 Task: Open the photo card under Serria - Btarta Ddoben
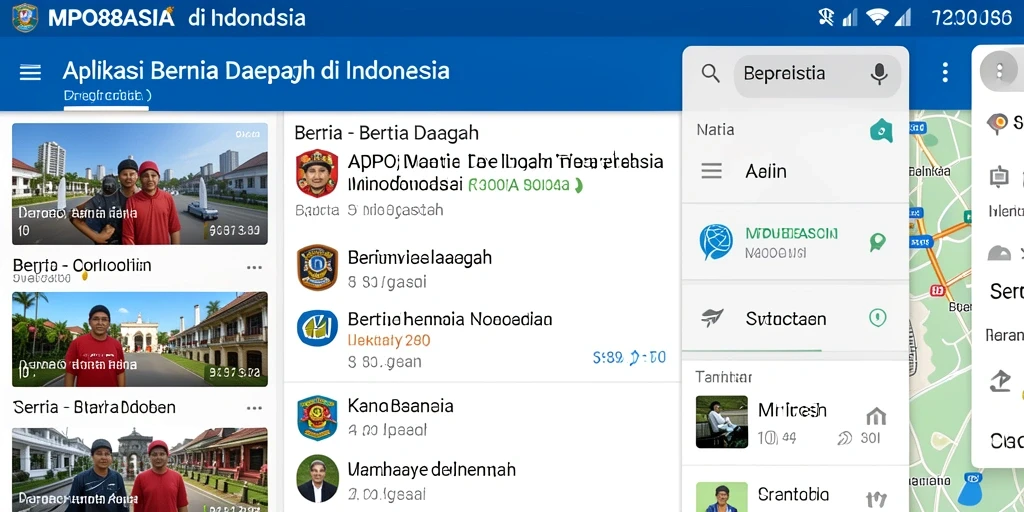[140, 470]
